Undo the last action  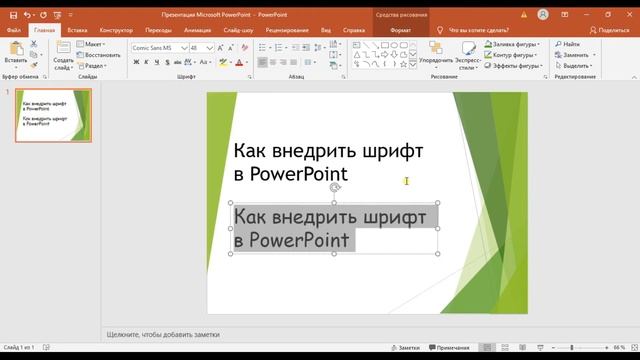click(27, 15)
